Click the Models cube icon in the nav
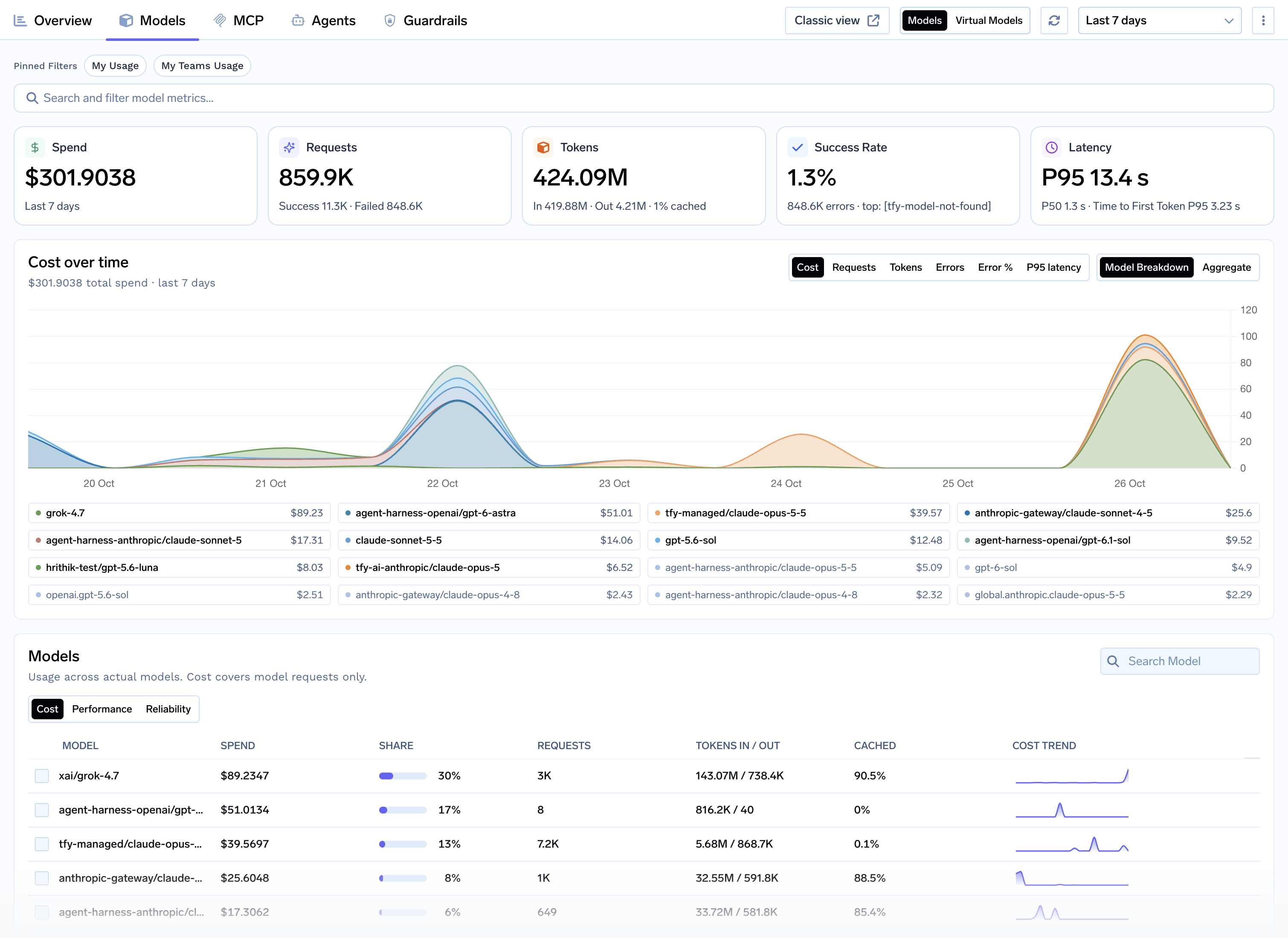 [126, 20]
